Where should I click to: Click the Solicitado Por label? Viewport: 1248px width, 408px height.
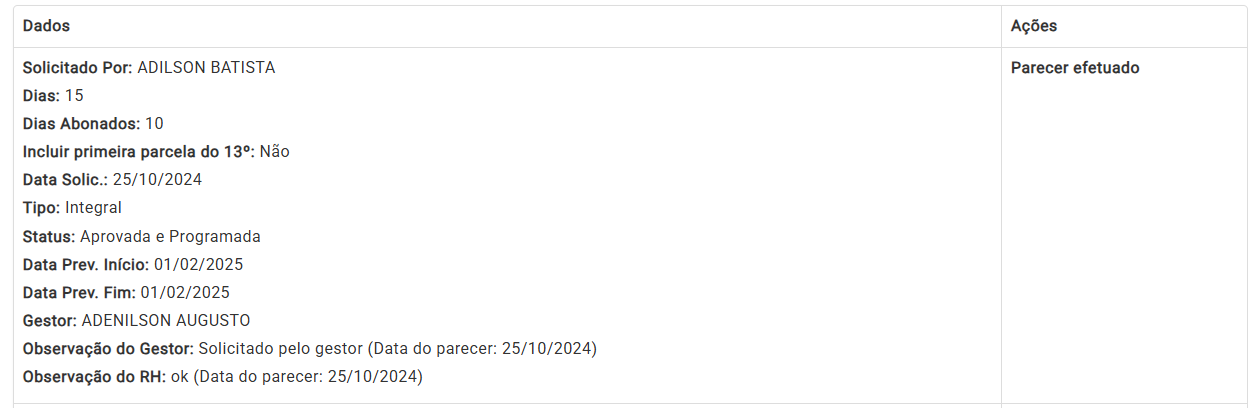tap(77, 68)
